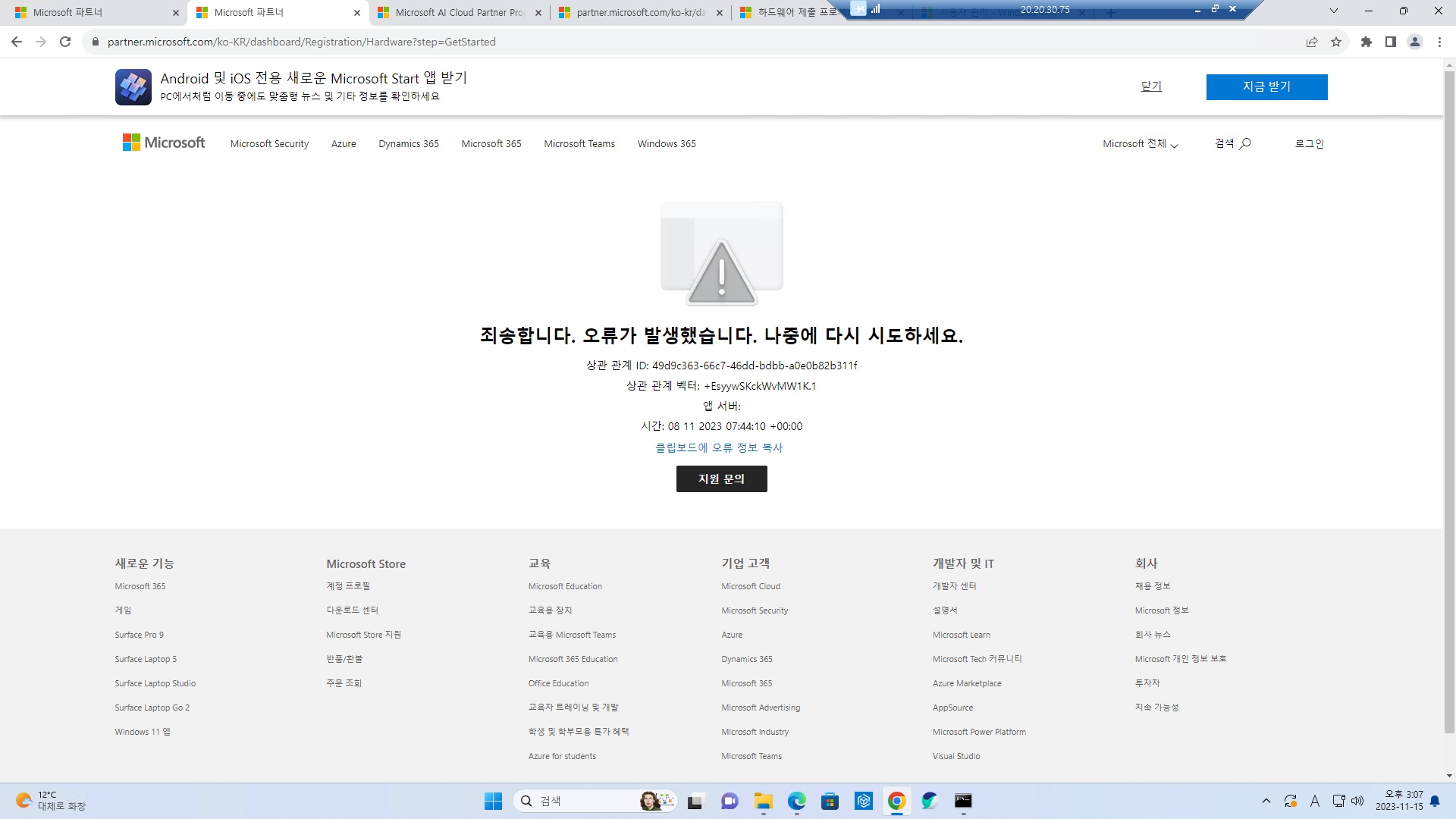Viewport: 1456px width, 819px height.
Task: Open the Chrome profile icon
Action: click(1414, 42)
